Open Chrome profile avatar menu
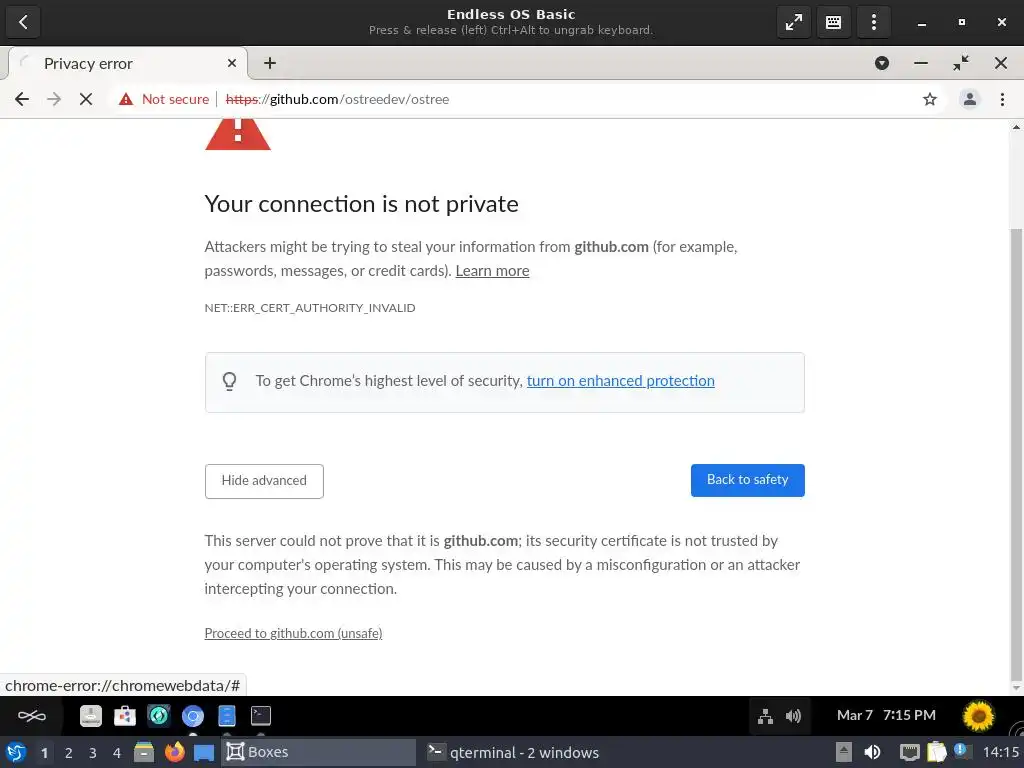The image size is (1024, 768). (970, 99)
